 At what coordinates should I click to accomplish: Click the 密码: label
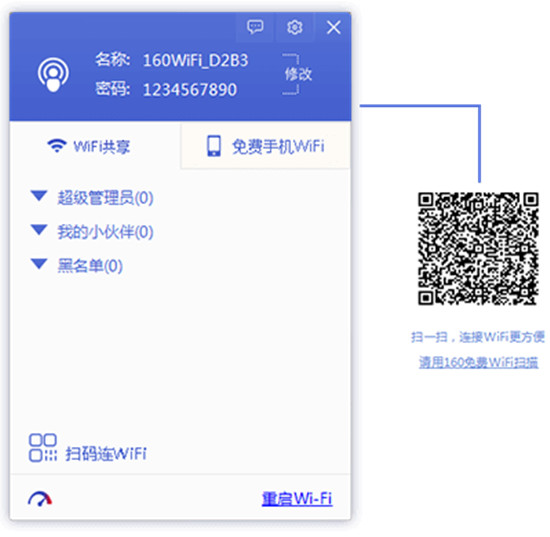click(x=113, y=89)
